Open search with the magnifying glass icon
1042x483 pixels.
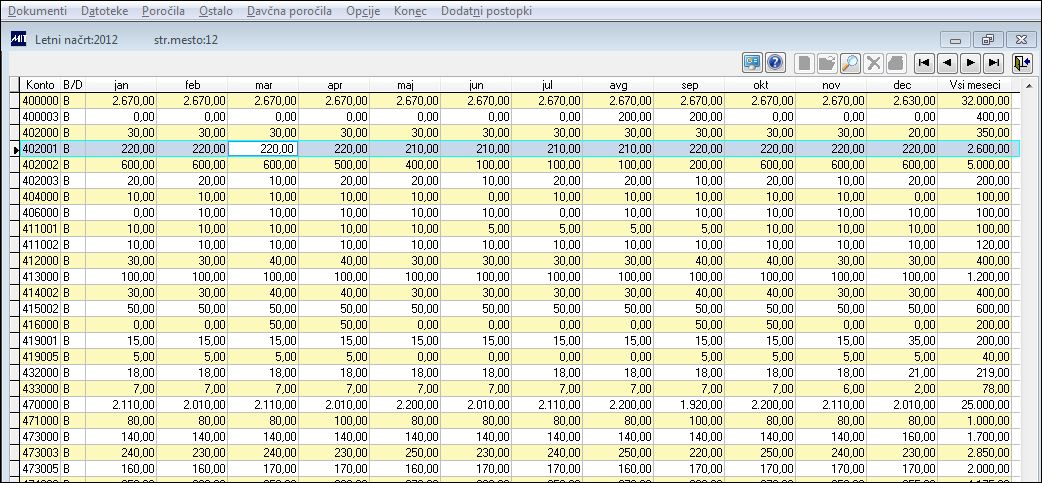click(850, 63)
